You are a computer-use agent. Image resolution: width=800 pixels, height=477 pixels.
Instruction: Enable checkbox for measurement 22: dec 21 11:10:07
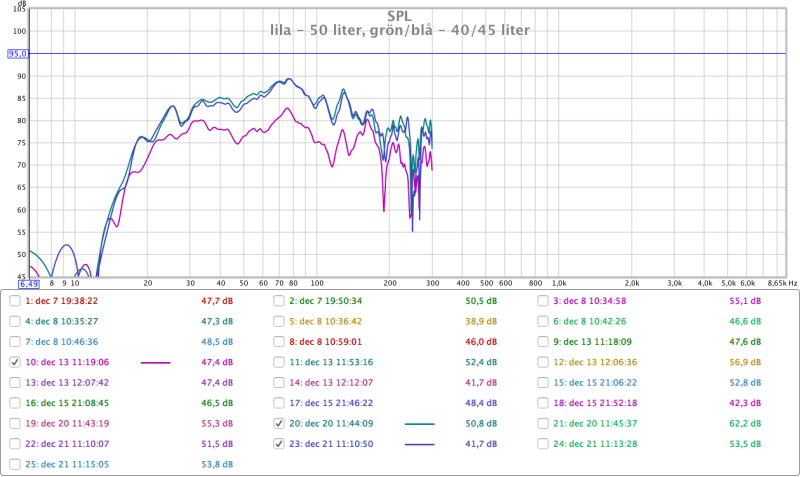point(15,444)
